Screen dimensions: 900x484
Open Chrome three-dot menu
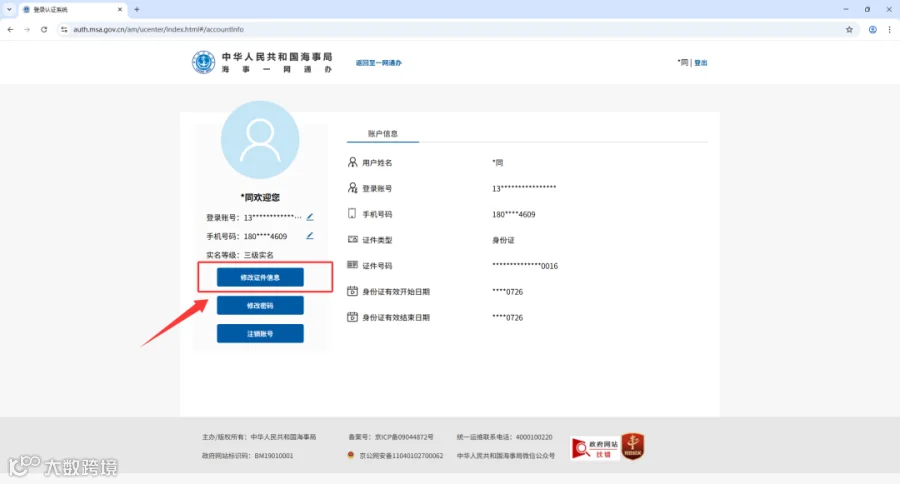890,29
